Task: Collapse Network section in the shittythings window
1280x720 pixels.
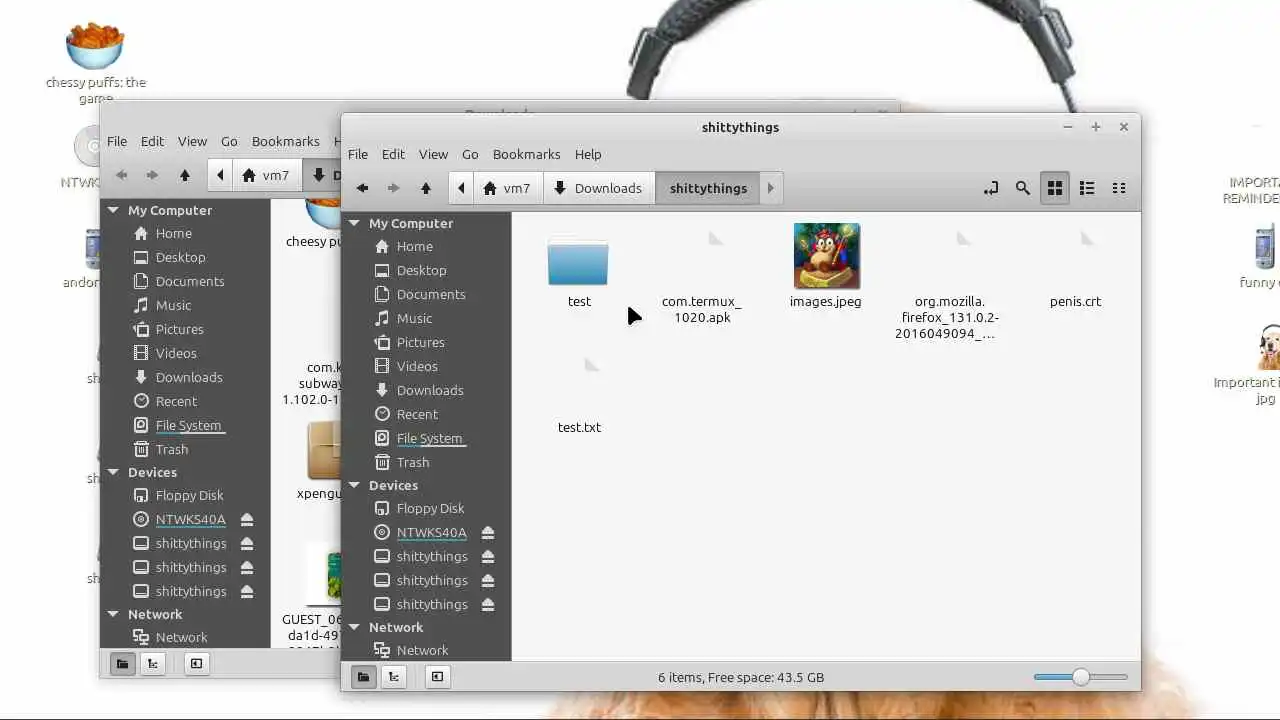Action: (354, 627)
